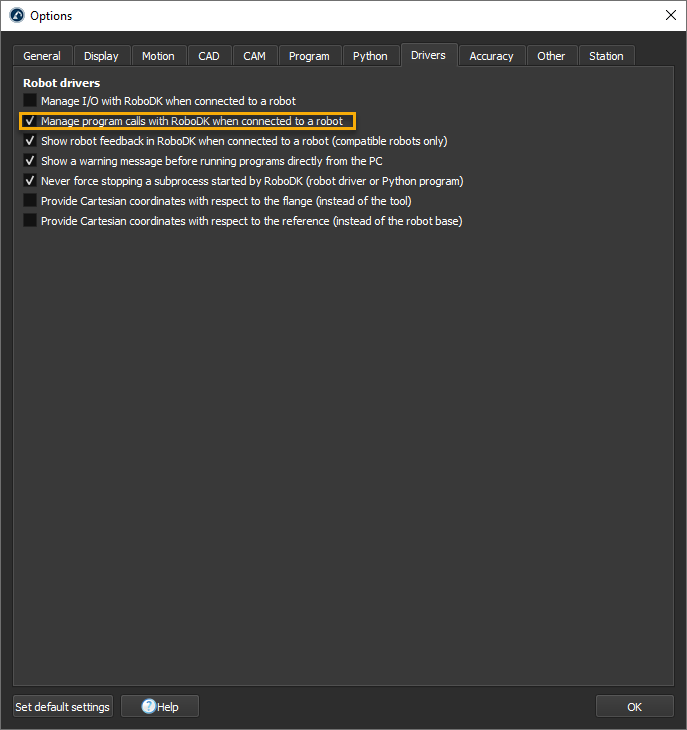
Task: Open the Display tab
Action: [101, 56]
